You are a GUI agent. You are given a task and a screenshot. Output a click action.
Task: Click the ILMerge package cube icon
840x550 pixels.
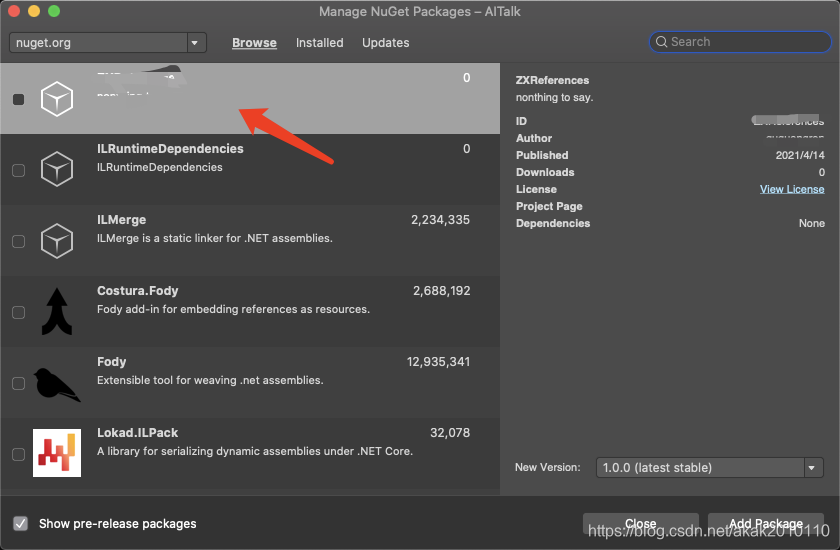tap(57, 240)
